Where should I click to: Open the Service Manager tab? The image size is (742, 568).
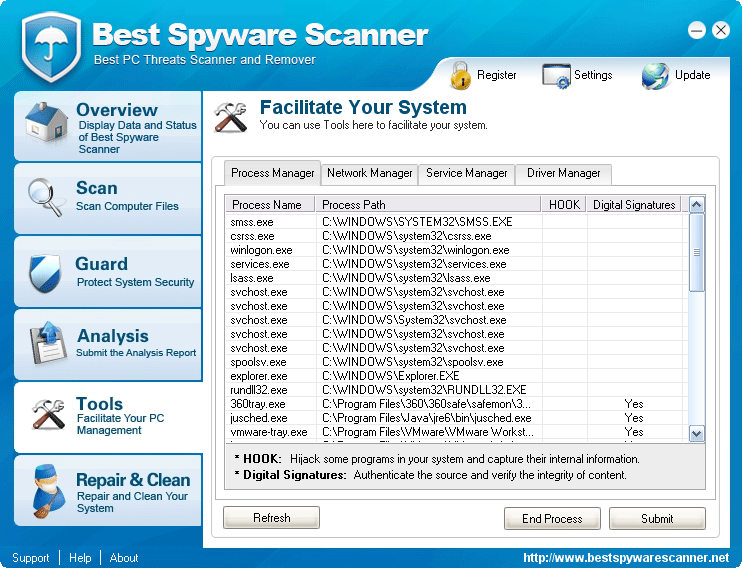point(467,173)
